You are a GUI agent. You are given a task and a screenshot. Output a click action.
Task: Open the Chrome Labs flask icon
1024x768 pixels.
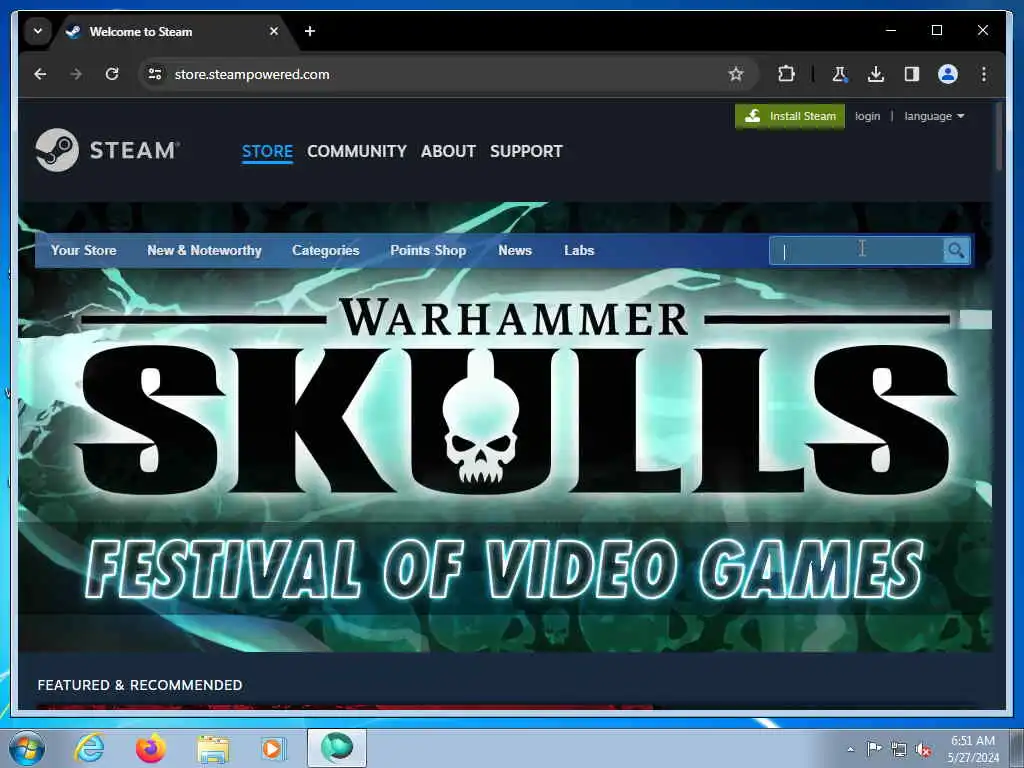[x=839, y=74]
